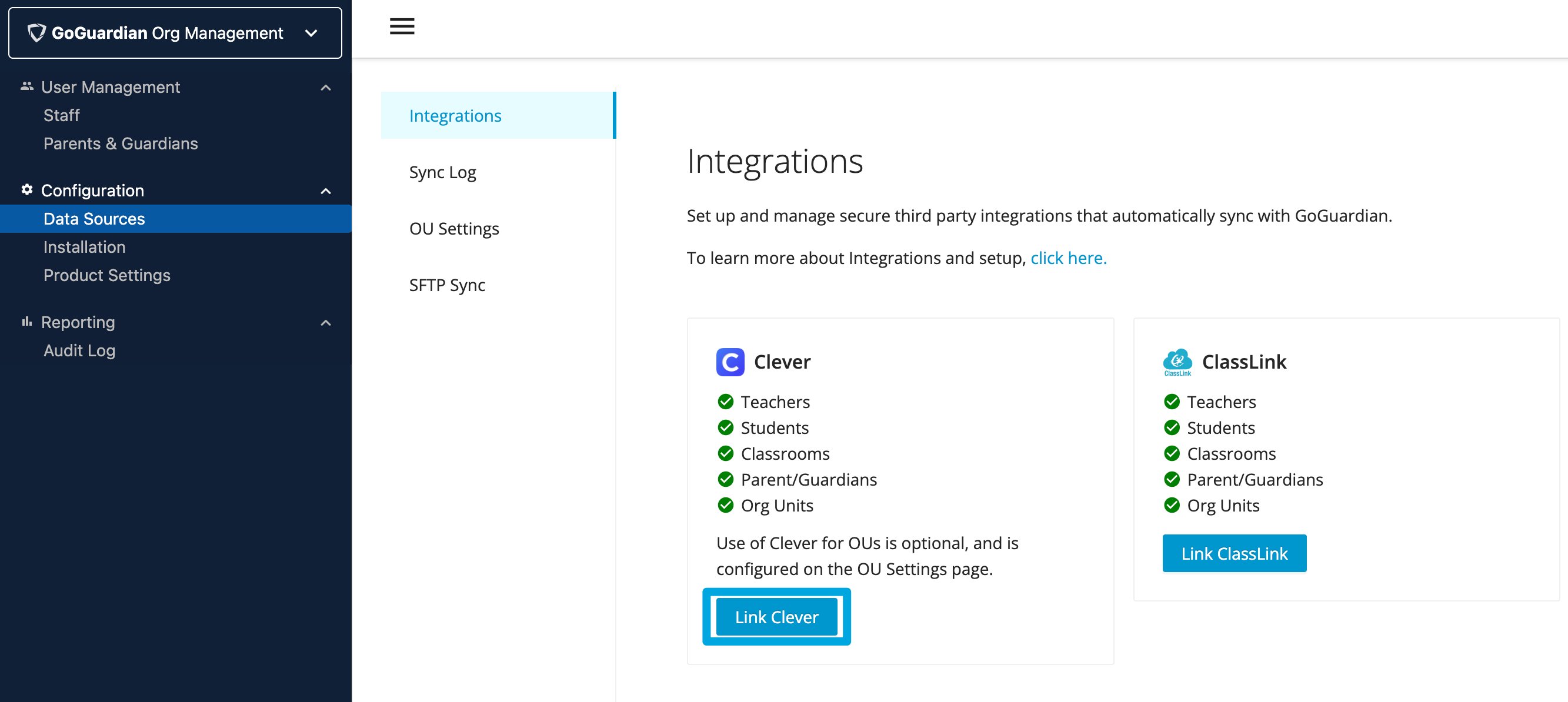Click 'Students' text in Clever card
The height and width of the screenshot is (702, 1568).
click(775, 427)
